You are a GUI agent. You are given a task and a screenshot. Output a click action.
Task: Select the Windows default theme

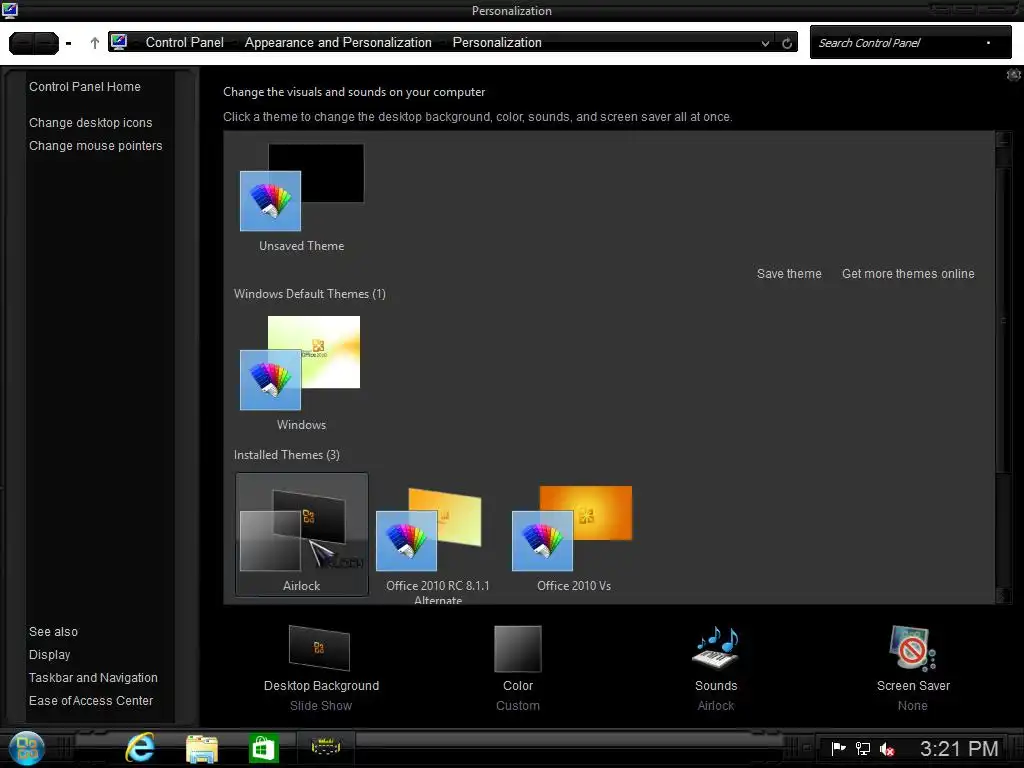coord(301,374)
